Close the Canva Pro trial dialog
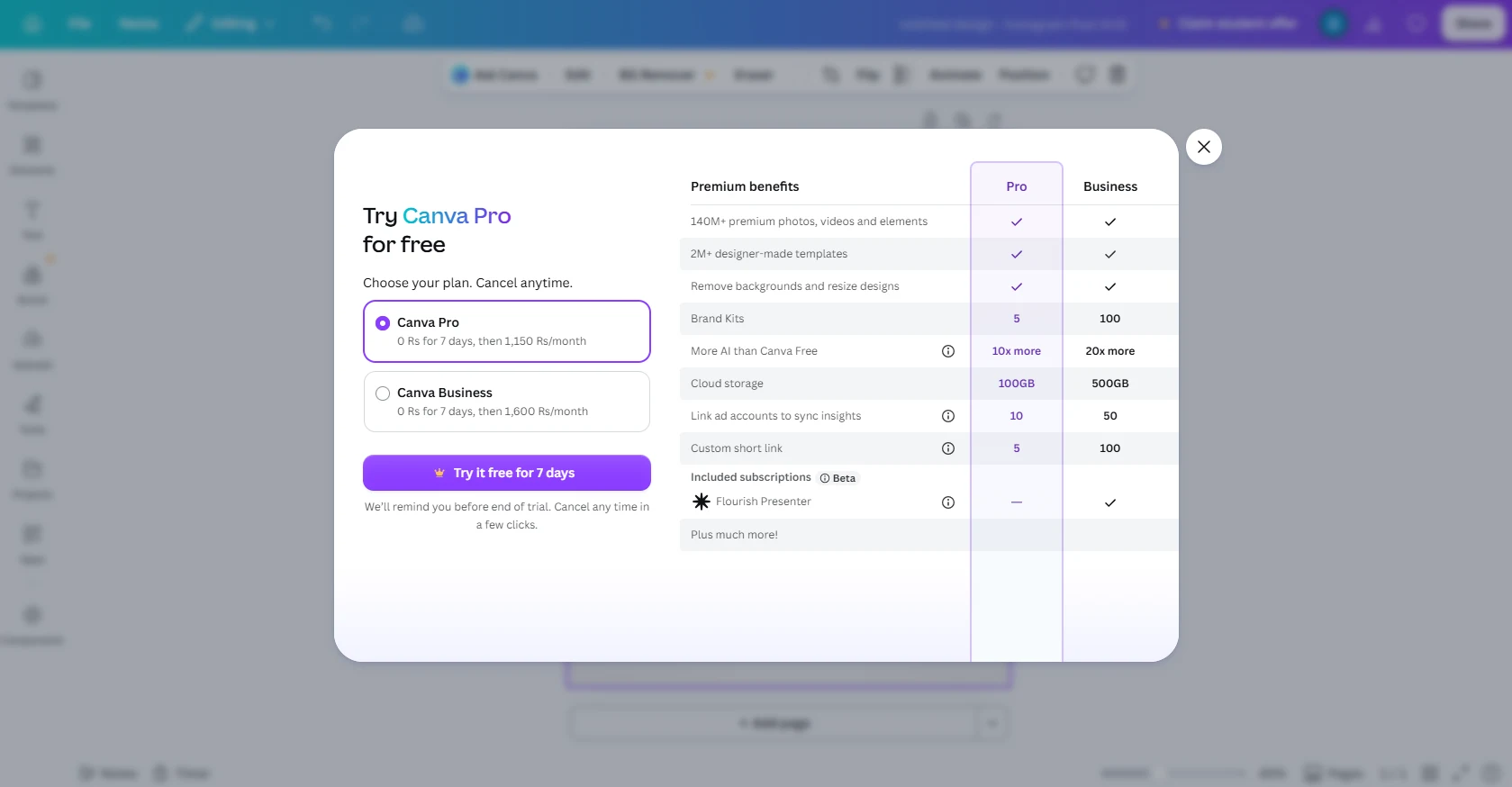Screen dimensions: 1512x787 pos(1203,147)
